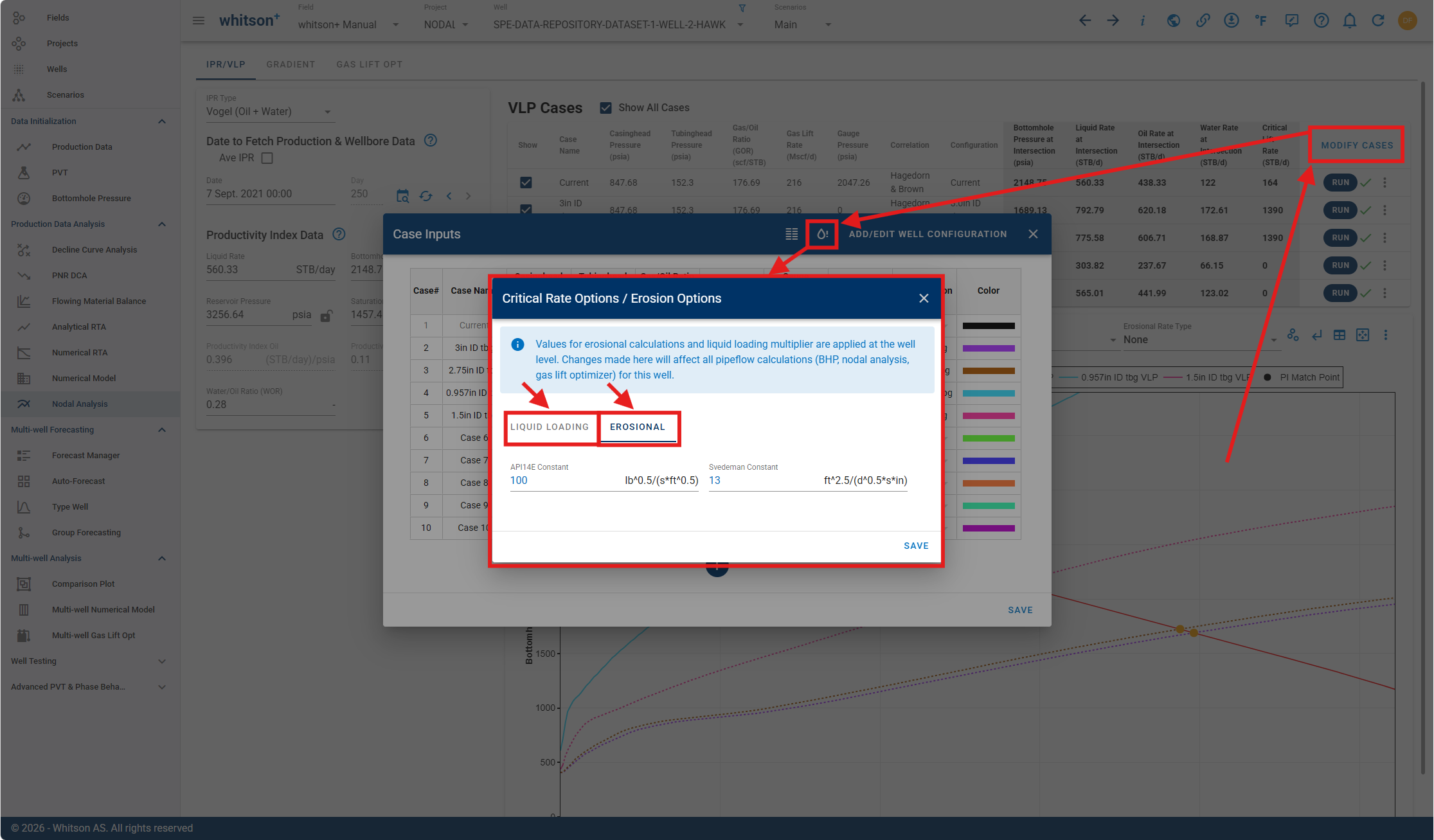This screenshot has height=840, width=1434.
Task: Switch to the GRADIENT tab
Action: 291,64
